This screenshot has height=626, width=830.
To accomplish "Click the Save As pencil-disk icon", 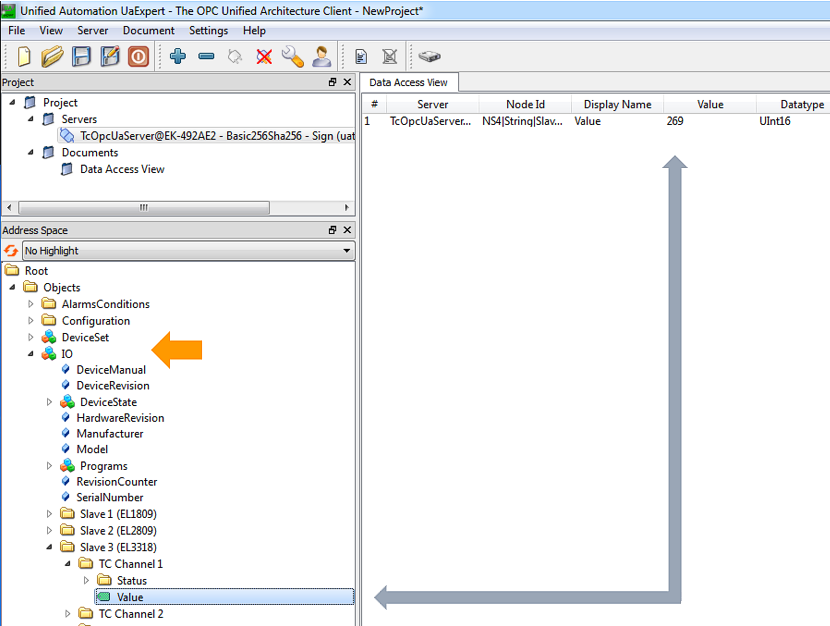I will 110,56.
